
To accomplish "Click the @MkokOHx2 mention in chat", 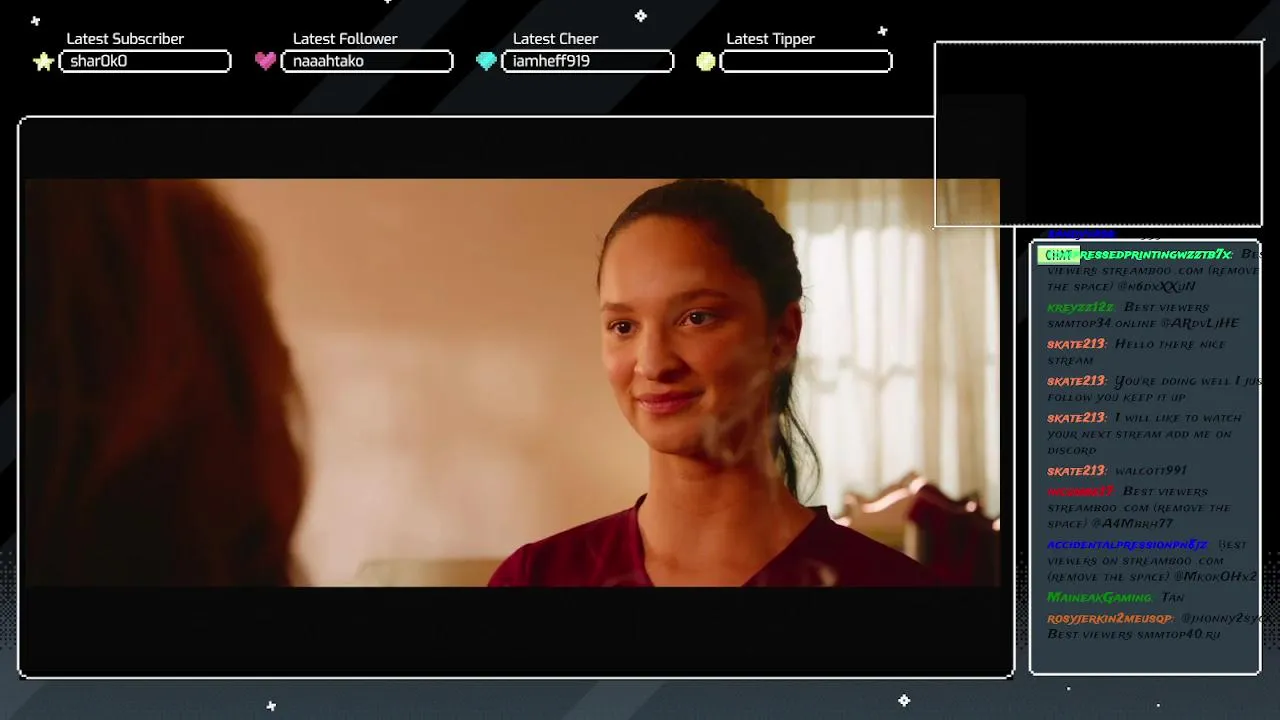I will point(1214,577).
